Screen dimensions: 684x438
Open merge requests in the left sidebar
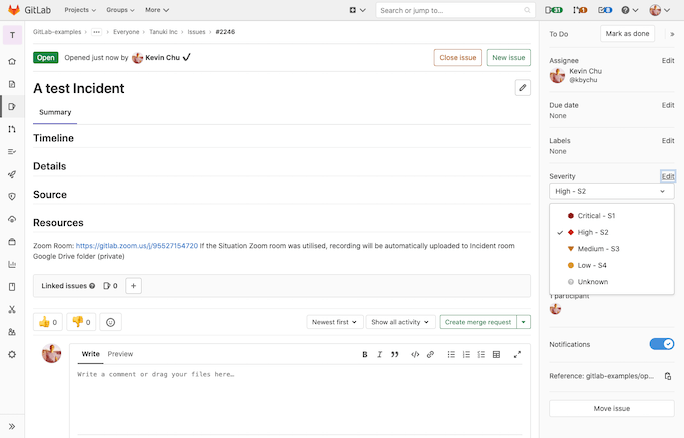click(x=12, y=129)
